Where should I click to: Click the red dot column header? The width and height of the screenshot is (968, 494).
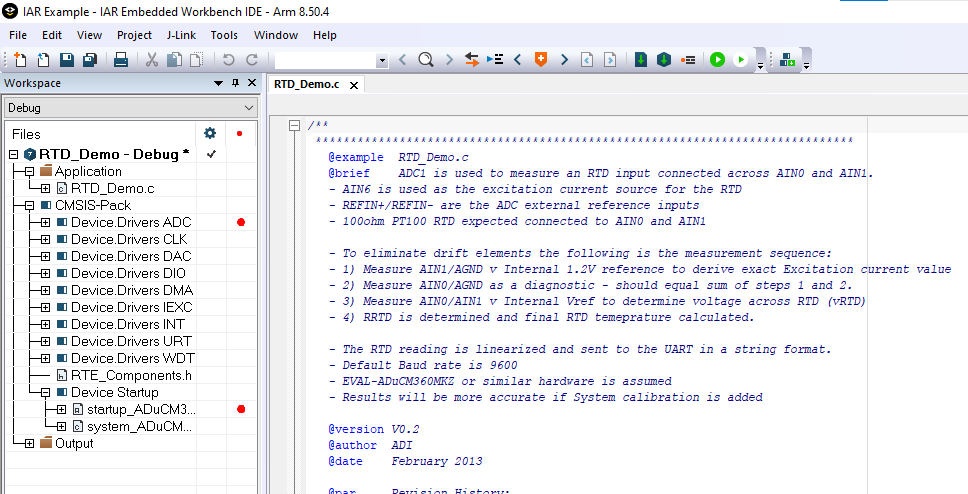pyautogui.click(x=240, y=133)
